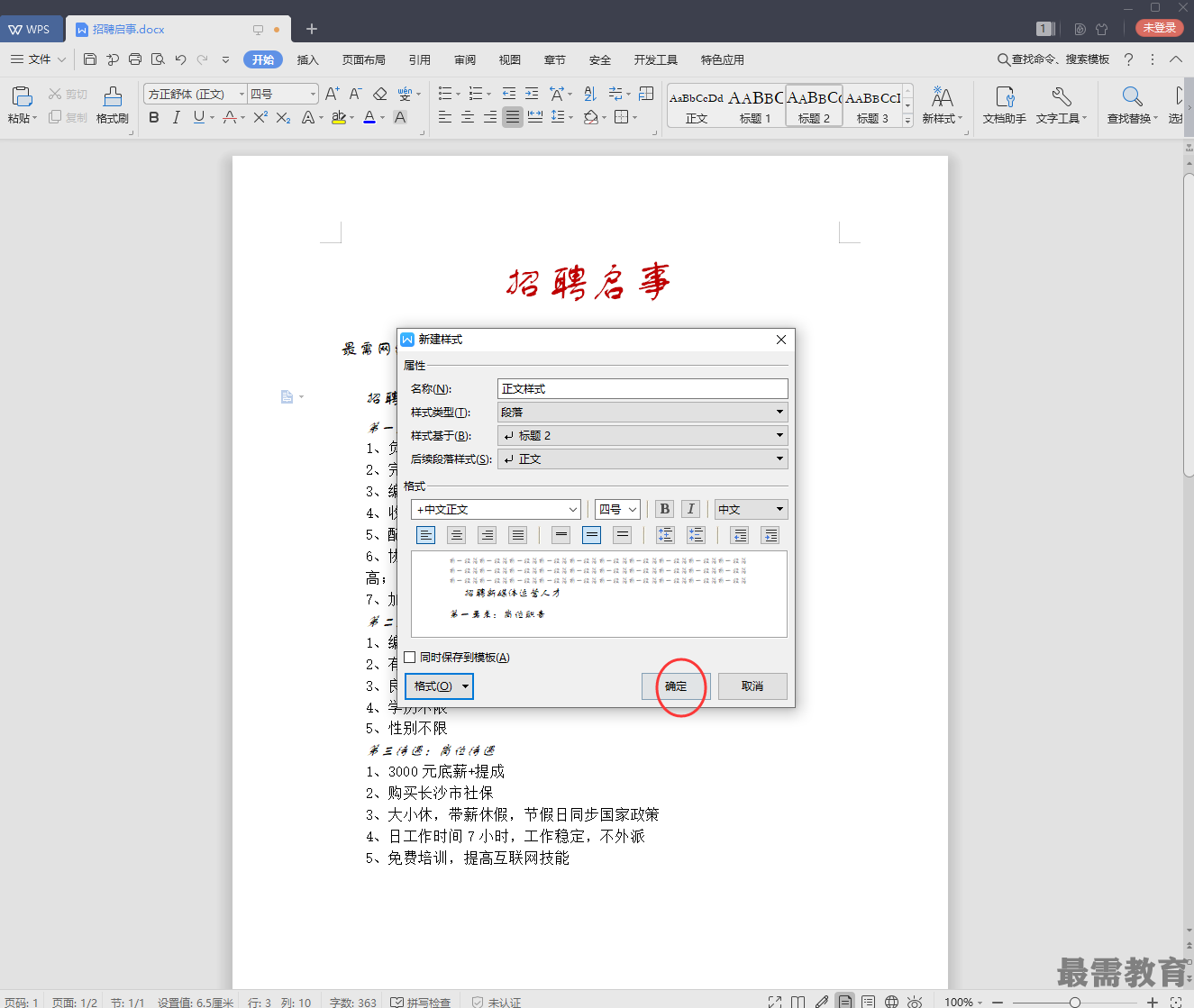Click the character shading A icon
Image resolution: width=1194 pixels, height=1008 pixels.
400,117
